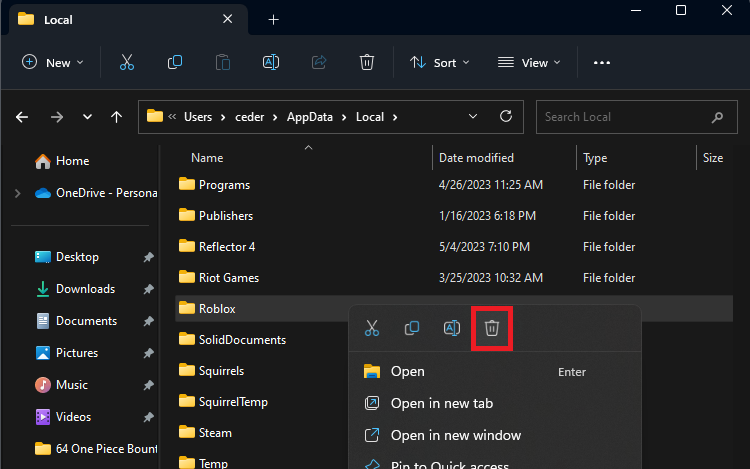
Task: Open the See more ellipsis menu
Action: 601,62
